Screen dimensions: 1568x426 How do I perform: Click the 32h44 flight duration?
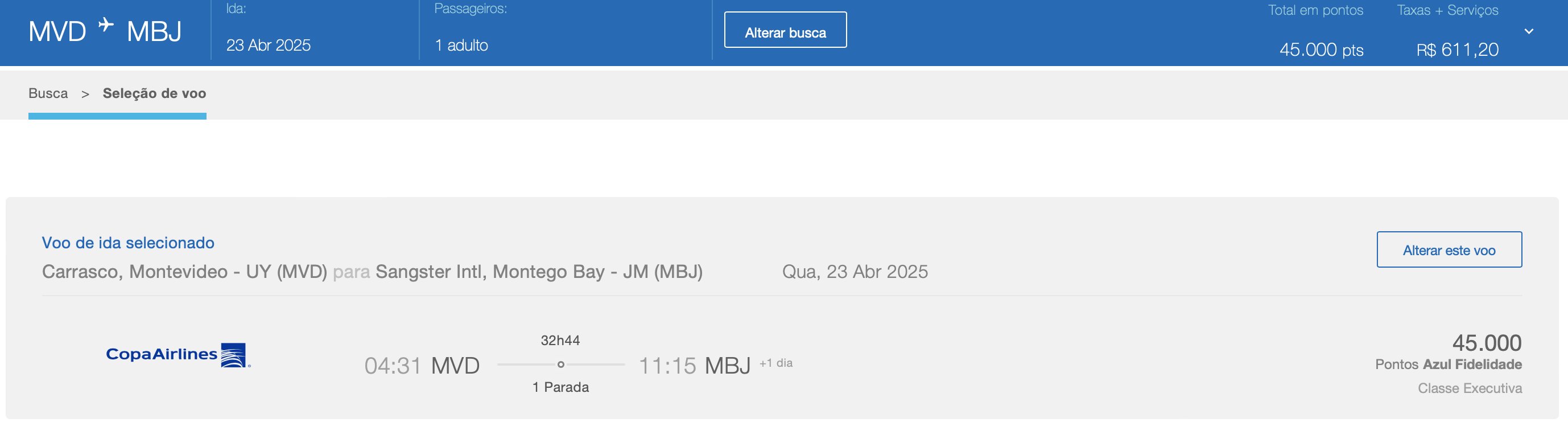[560, 341]
